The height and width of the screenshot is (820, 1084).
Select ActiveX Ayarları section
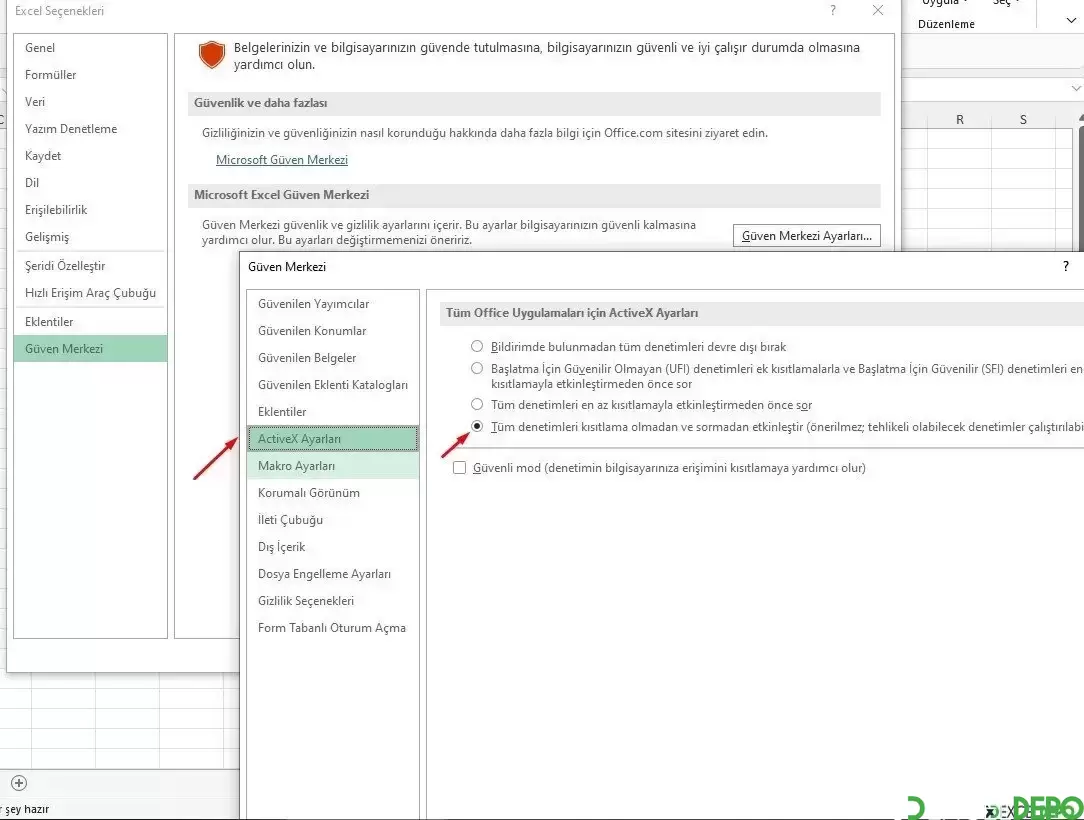coord(333,438)
